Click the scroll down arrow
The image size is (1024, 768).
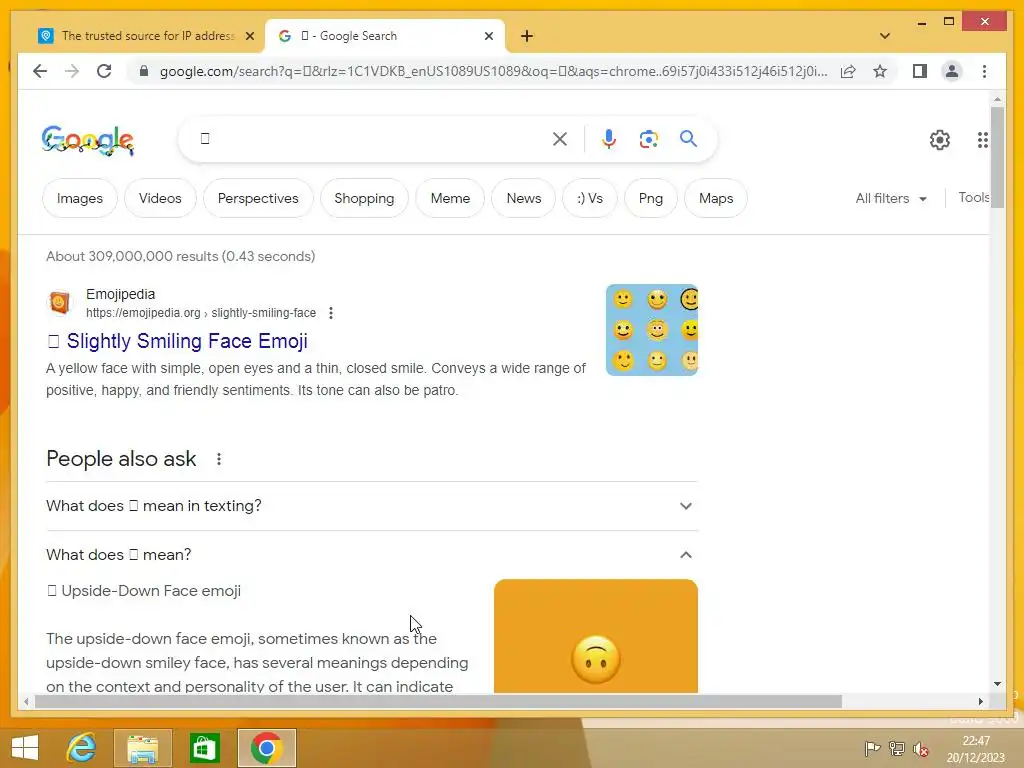pos(997,684)
